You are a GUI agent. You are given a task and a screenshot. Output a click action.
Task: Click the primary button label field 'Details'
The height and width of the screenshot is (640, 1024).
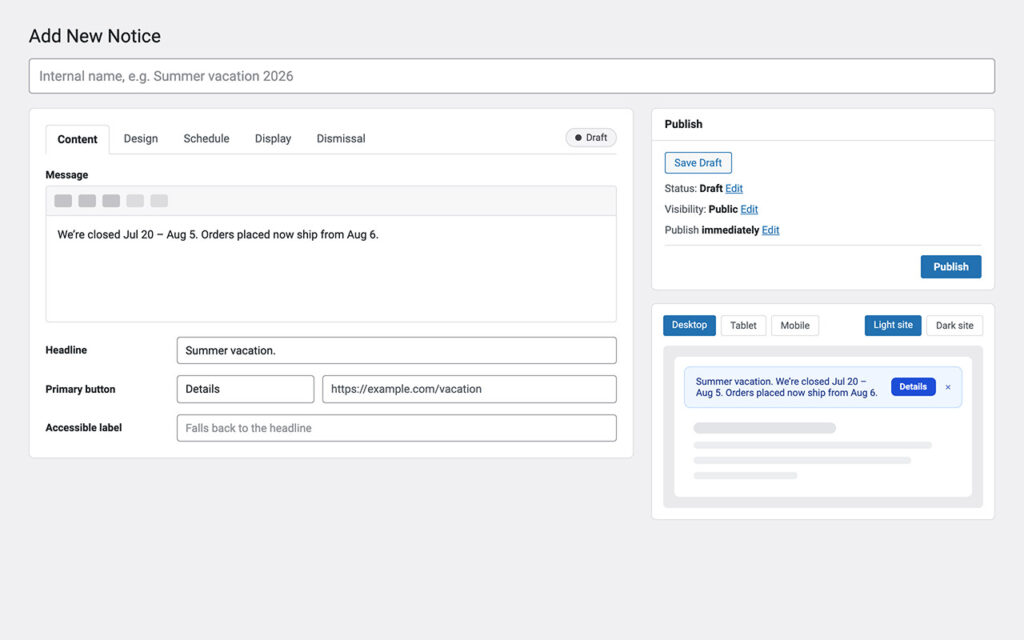[246, 389]
